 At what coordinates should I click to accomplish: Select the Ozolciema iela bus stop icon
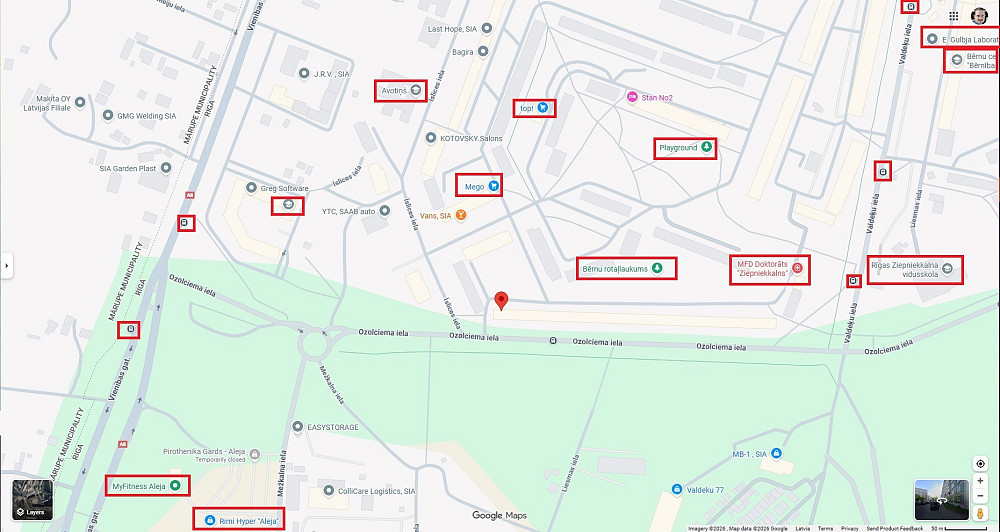click(554, 341)
